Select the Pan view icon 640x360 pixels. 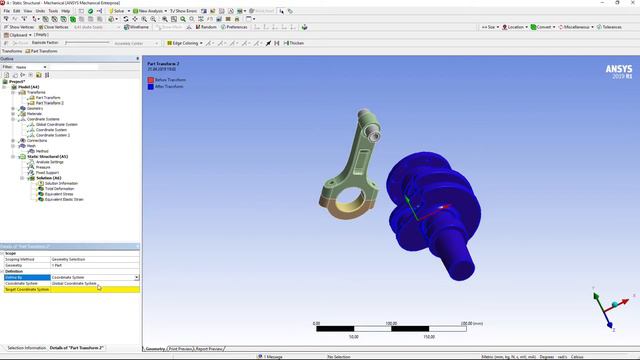coord(135,19)
